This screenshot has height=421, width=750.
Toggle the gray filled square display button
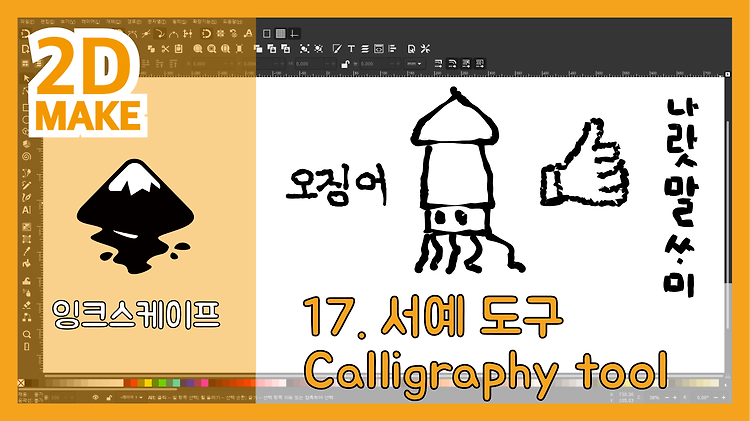point(281,33)
